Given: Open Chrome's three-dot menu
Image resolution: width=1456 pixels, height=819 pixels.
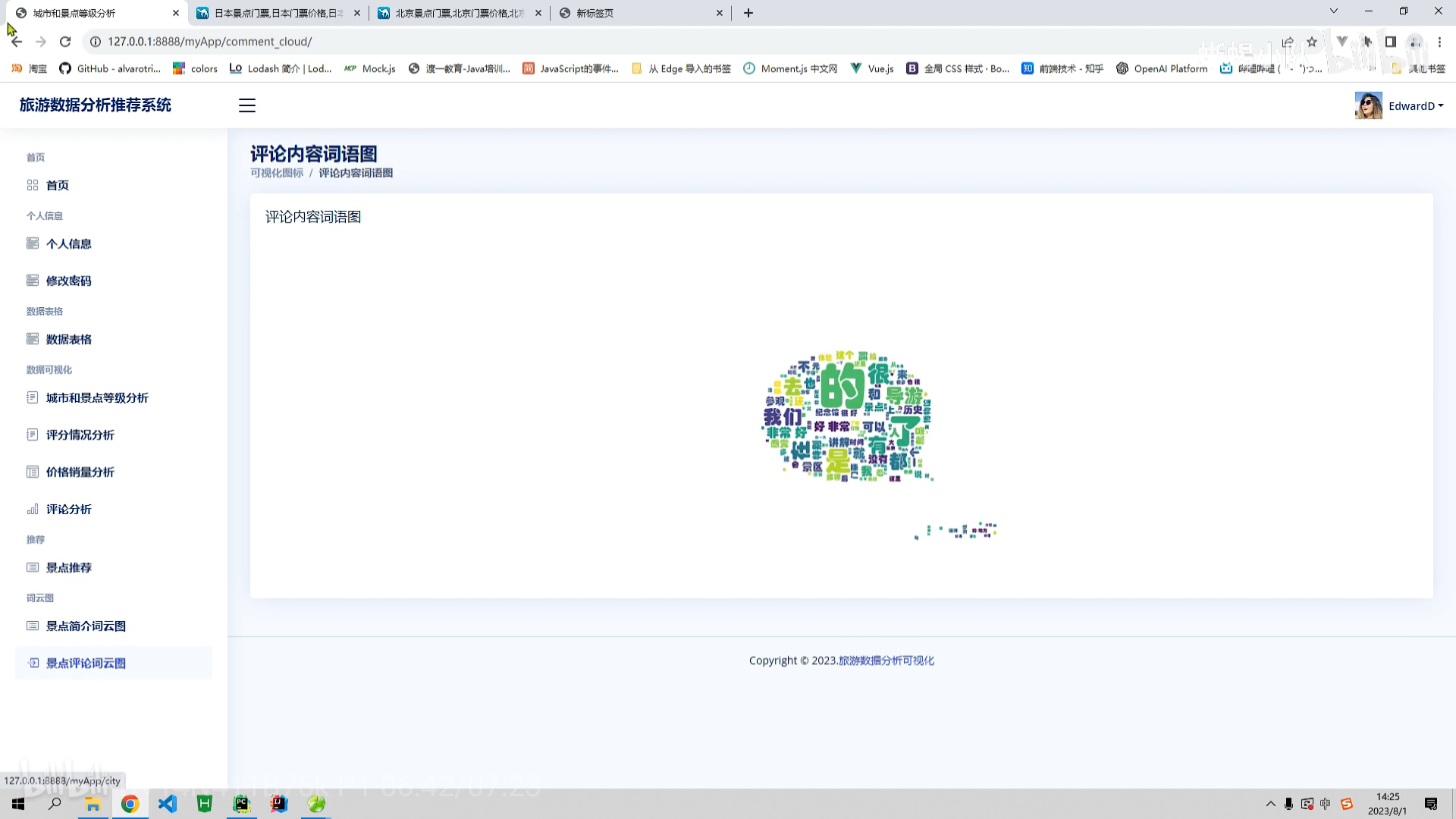Looking at the screenshot, I should (1439, 42).
